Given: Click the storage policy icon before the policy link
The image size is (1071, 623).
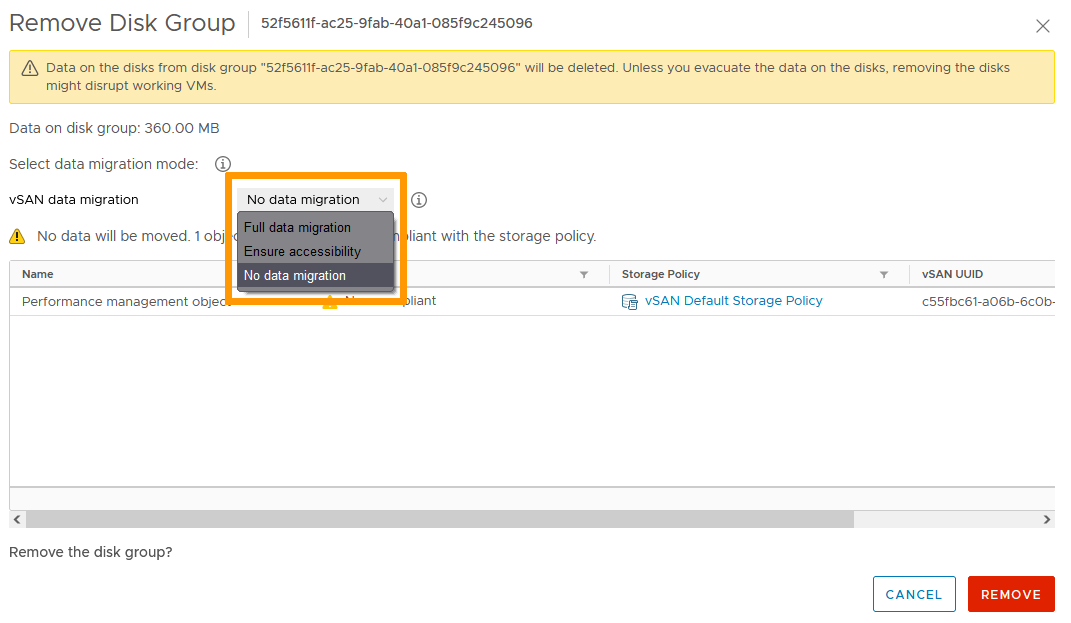Looking at the screenshot, I should click(x=630, y=301).
